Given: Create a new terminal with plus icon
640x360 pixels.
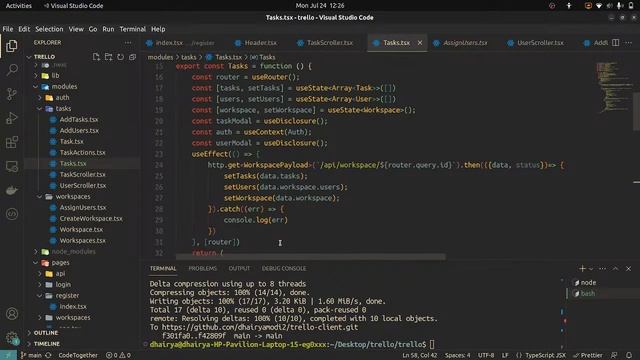Looking at the screenshot, I should tap(582, 268).
